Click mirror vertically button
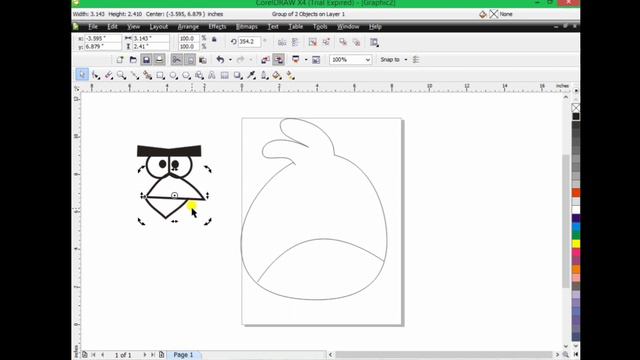Screen dimensions: 640x360 295,42
